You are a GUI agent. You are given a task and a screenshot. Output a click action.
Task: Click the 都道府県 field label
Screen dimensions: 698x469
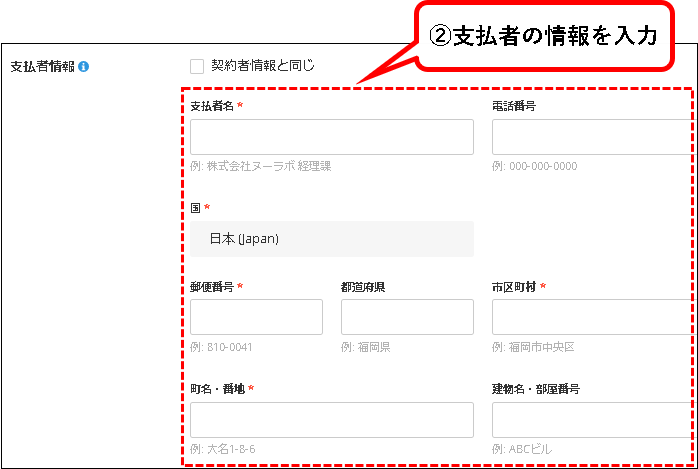click(363, 287)
